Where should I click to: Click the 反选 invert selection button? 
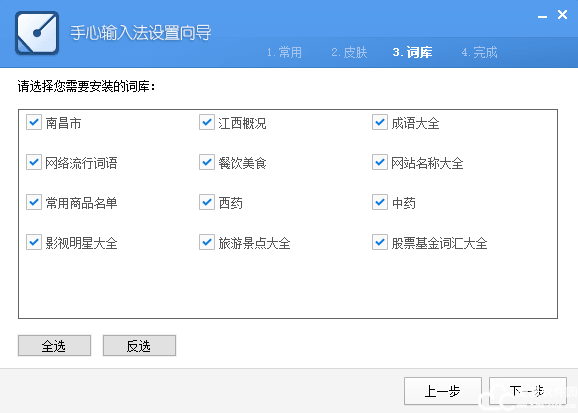tap(139, 346)
